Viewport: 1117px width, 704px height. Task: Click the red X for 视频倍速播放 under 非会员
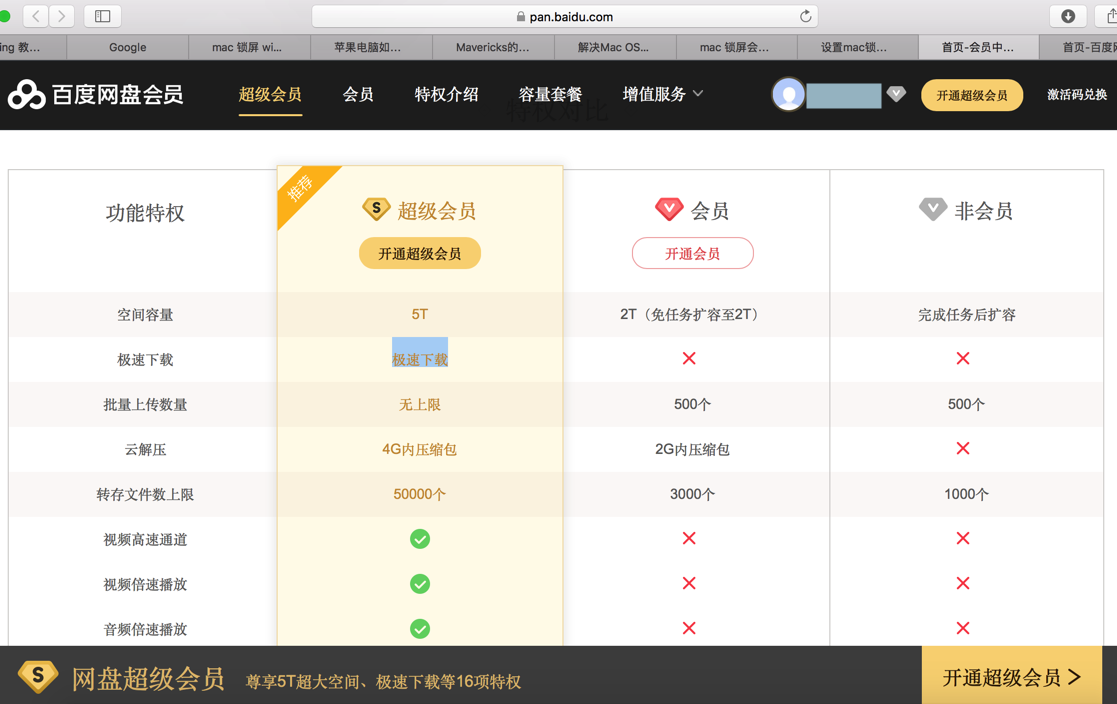[x=962, y=583]
